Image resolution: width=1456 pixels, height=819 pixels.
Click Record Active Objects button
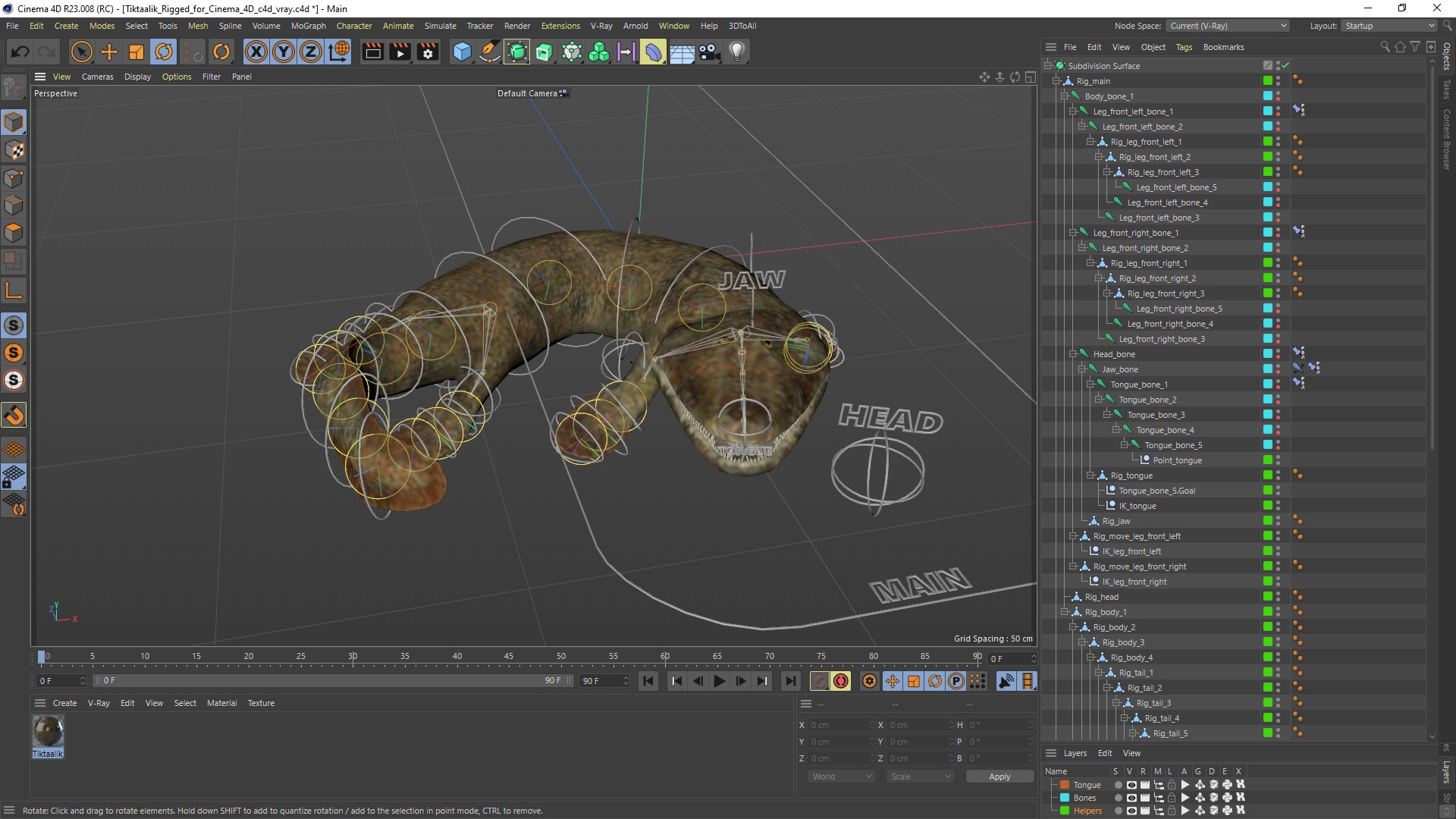pos(819,681)
